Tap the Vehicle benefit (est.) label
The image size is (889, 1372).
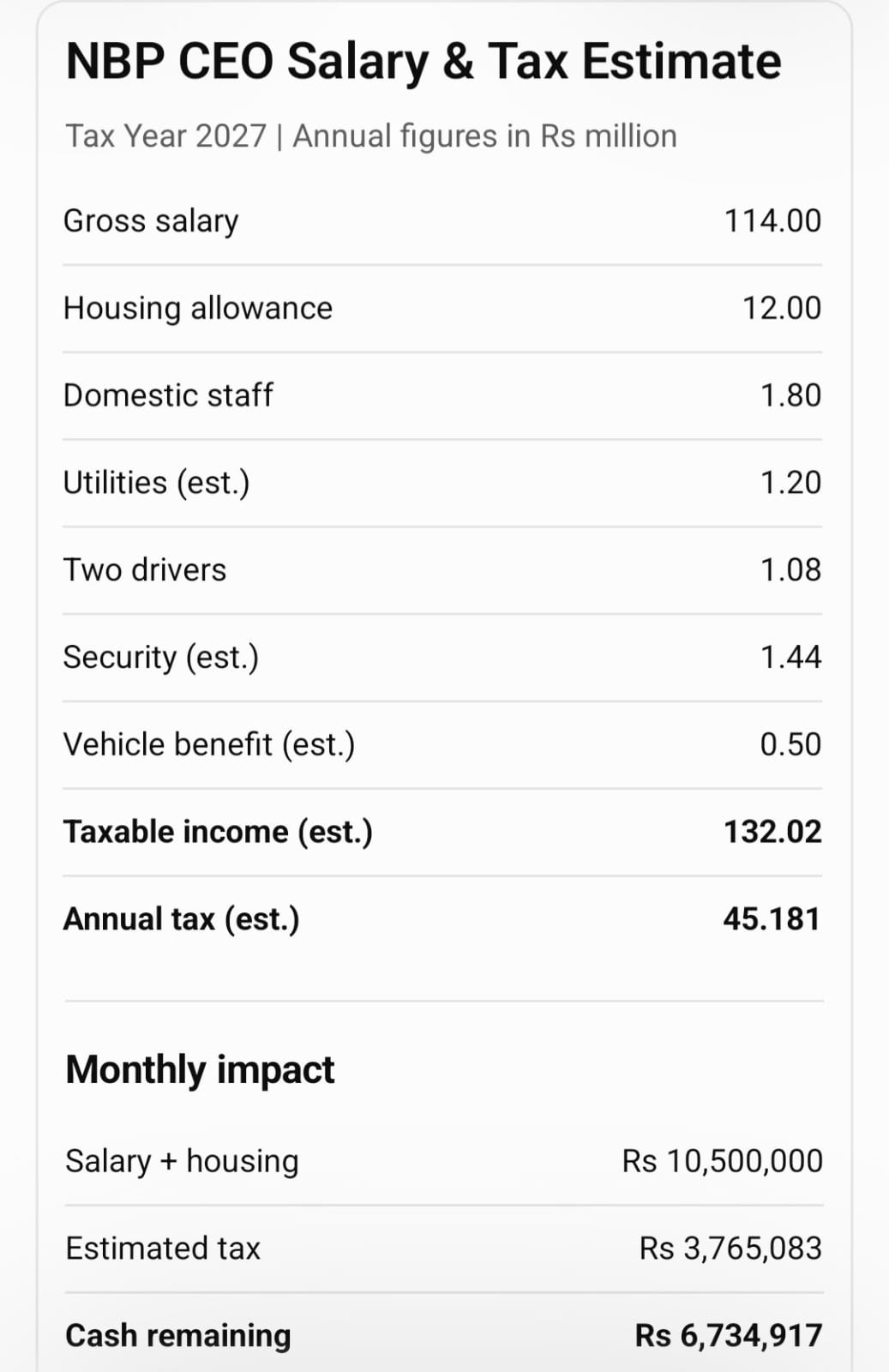coord(209,744)
